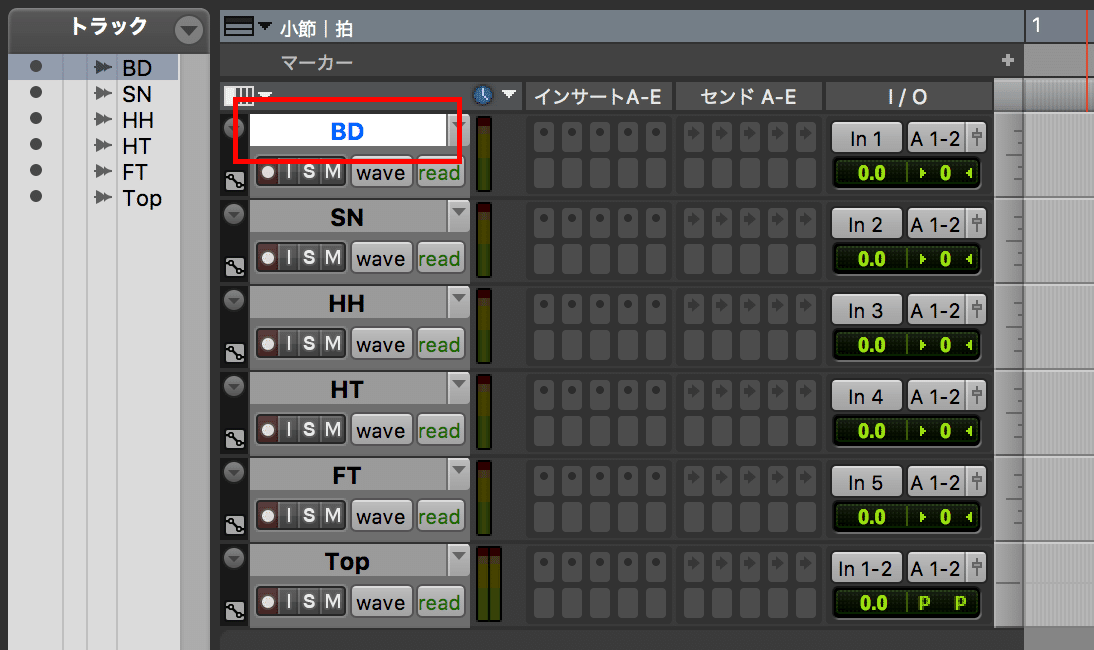Adjust the 0.0 volume indicator on SN track

(x=871, y=259)
